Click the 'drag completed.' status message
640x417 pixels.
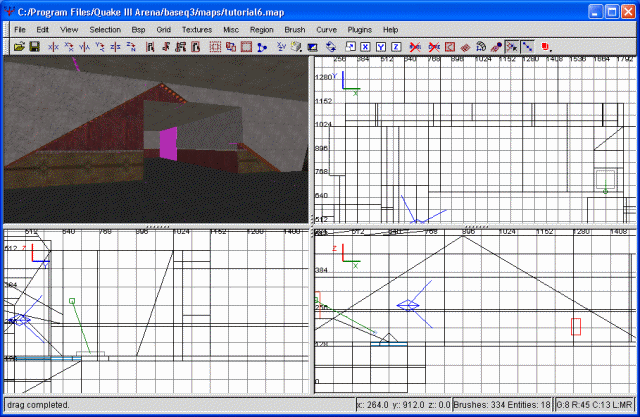click(x=38, y=405)
